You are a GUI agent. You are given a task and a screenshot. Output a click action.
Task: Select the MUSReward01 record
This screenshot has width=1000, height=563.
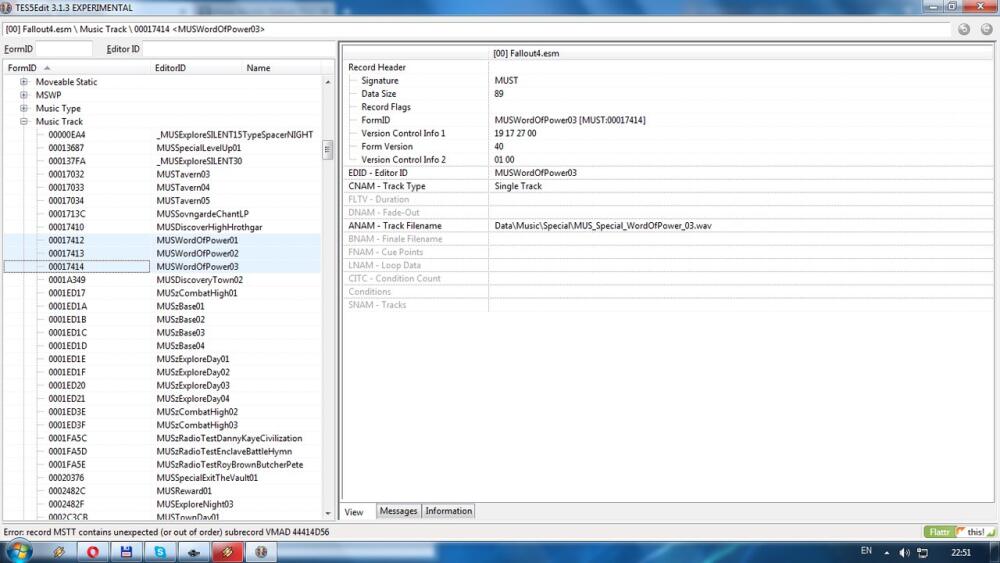pyautogui.click(x=184, y=491)
